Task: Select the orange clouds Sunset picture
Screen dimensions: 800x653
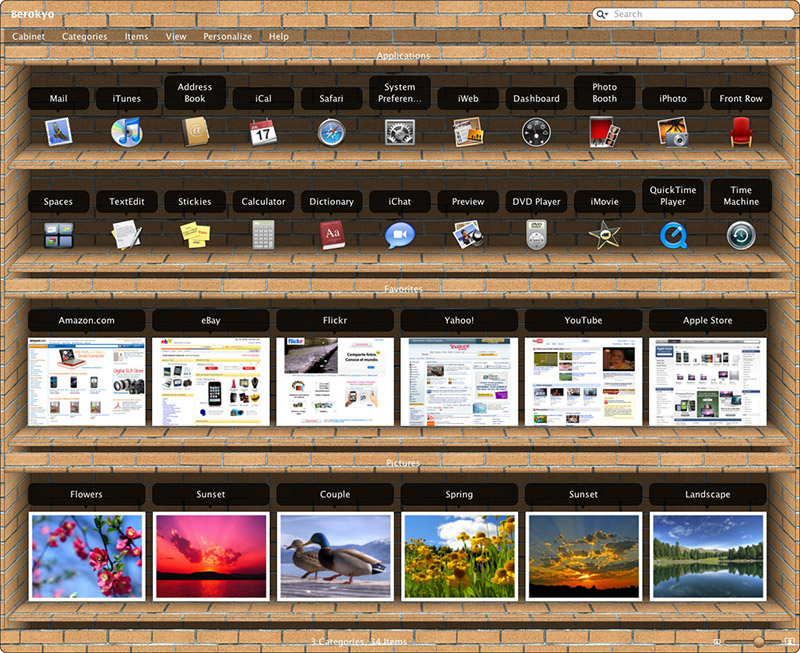Action: (584, 557)
